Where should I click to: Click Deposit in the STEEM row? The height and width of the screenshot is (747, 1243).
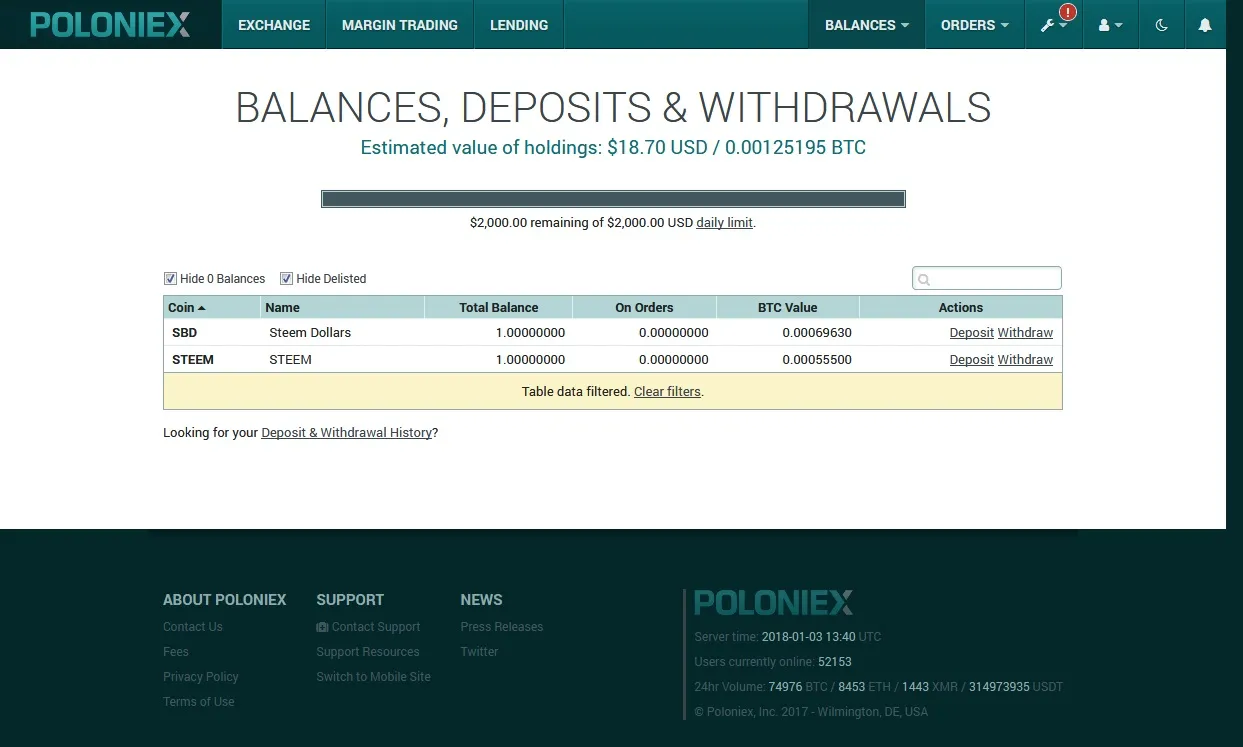pos(971,360)
